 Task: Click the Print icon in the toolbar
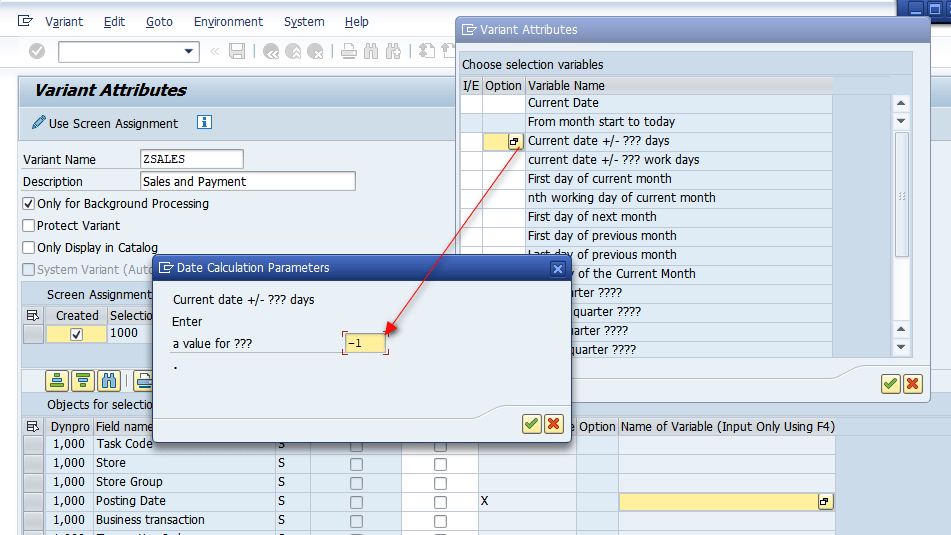[x=348, y=51]
